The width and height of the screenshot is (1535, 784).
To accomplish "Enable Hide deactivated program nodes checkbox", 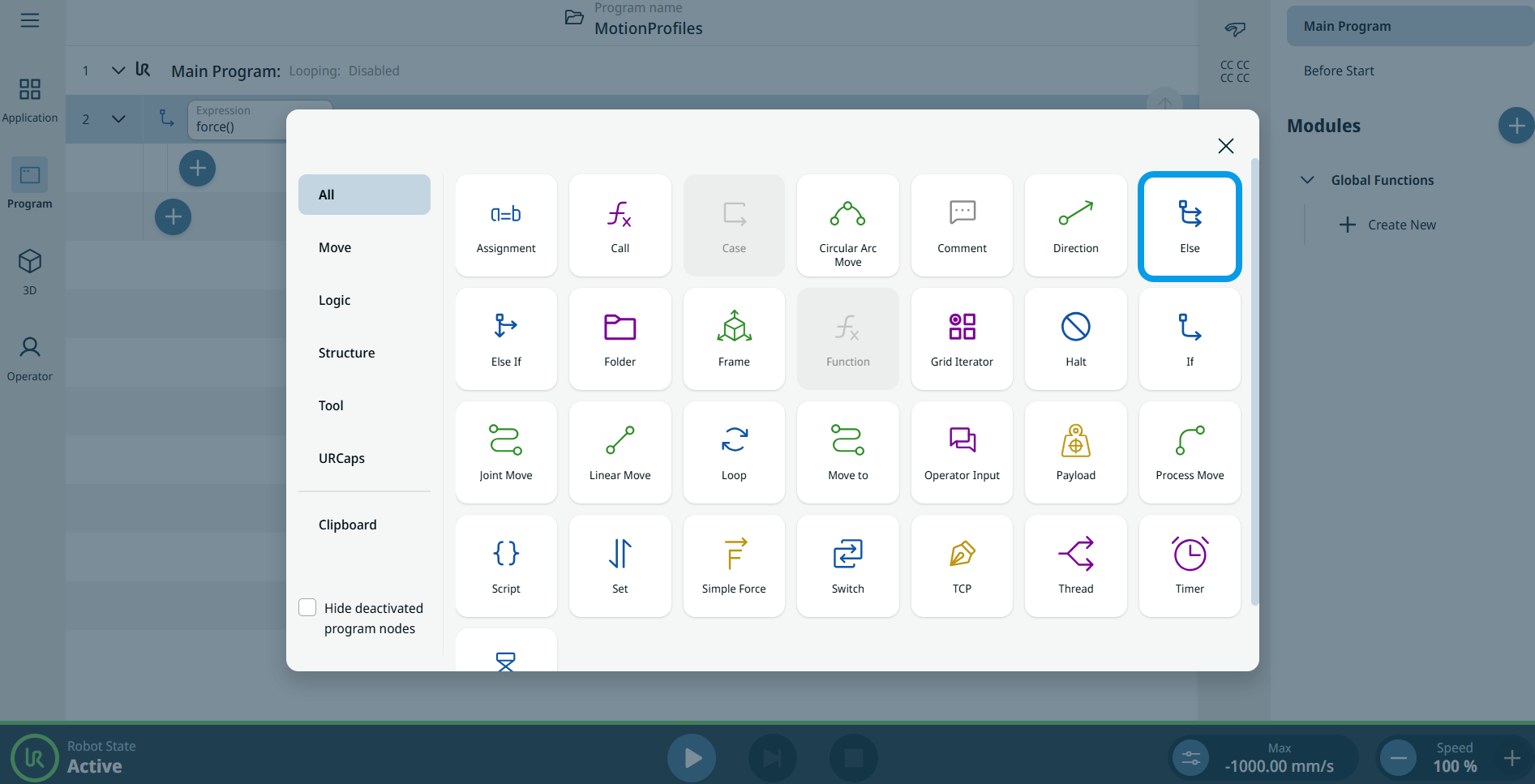I will (x=307, y=608).
